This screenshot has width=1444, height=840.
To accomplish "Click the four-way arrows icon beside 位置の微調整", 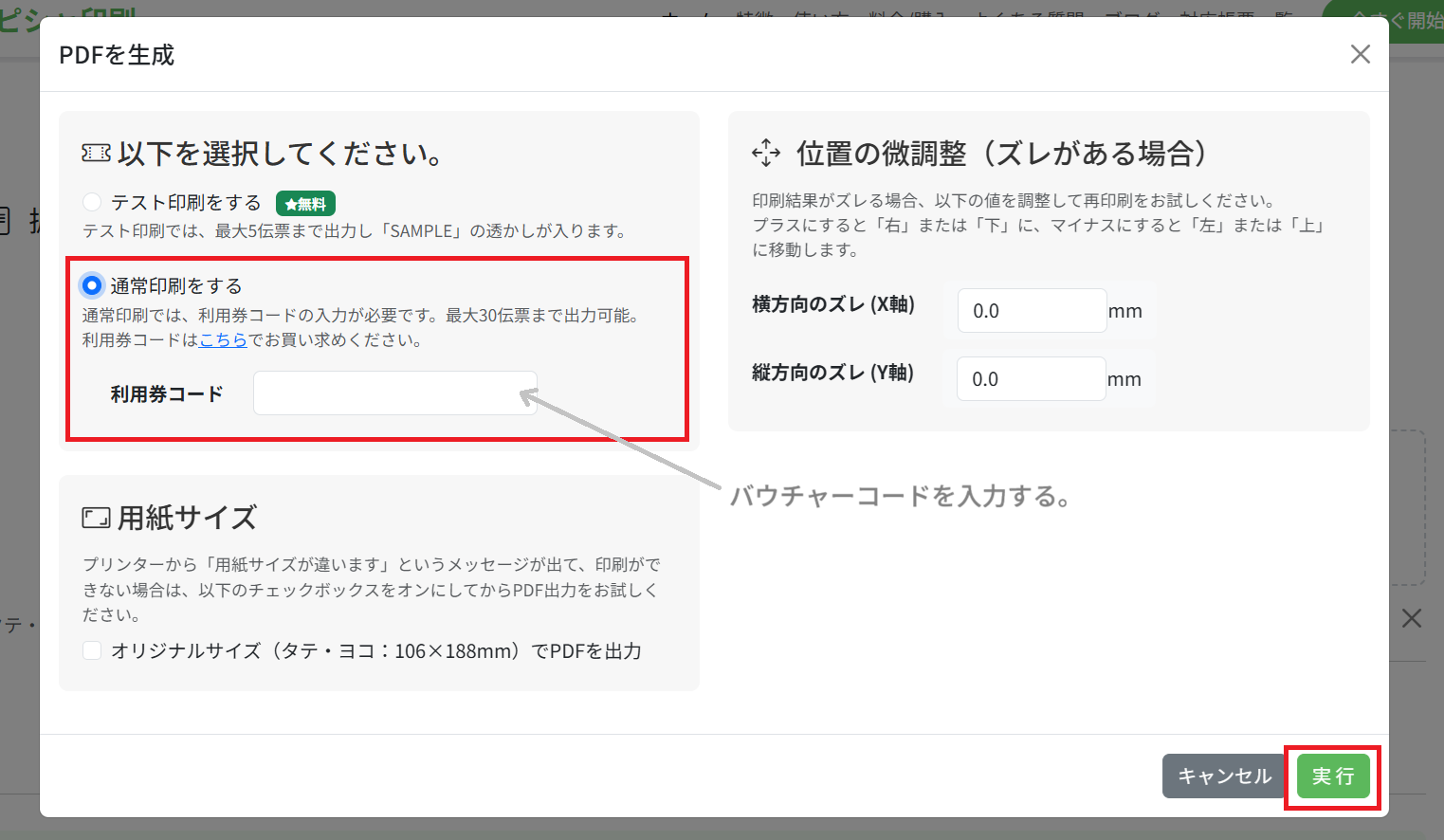I will click(x=765, y=154).
